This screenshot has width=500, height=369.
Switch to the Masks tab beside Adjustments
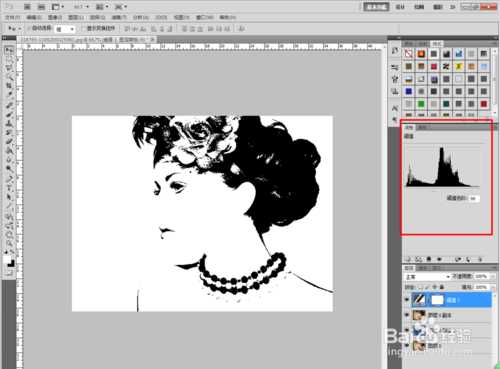tap(423, 127)
